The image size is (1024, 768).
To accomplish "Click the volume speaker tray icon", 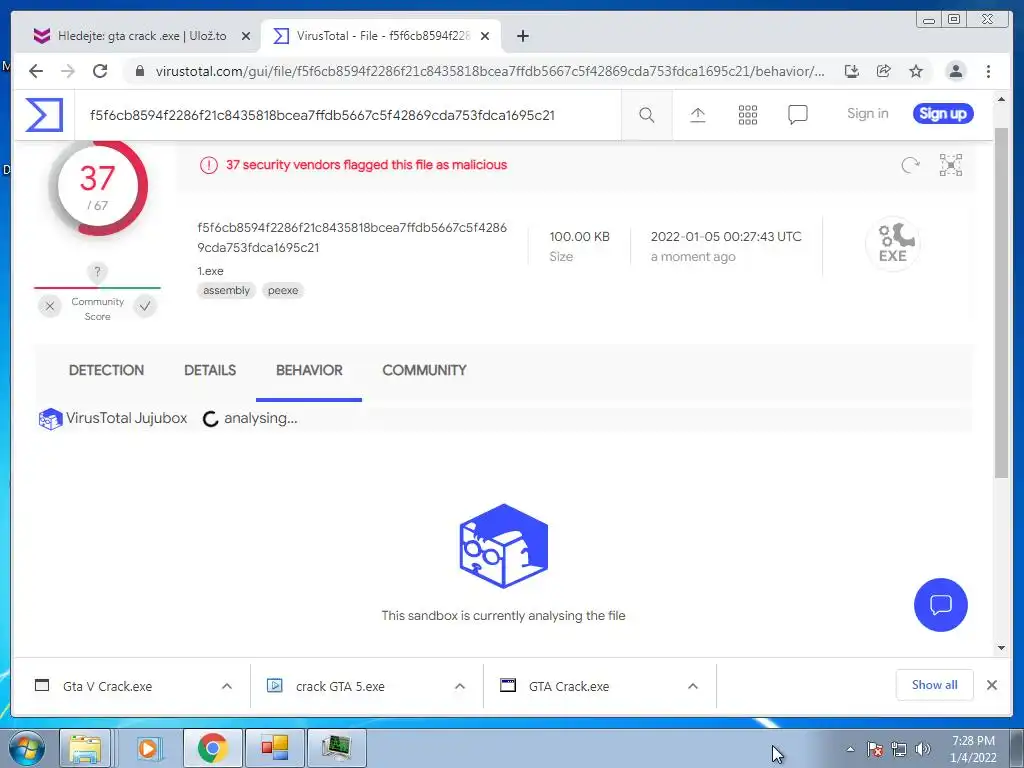I will [923, 749].
